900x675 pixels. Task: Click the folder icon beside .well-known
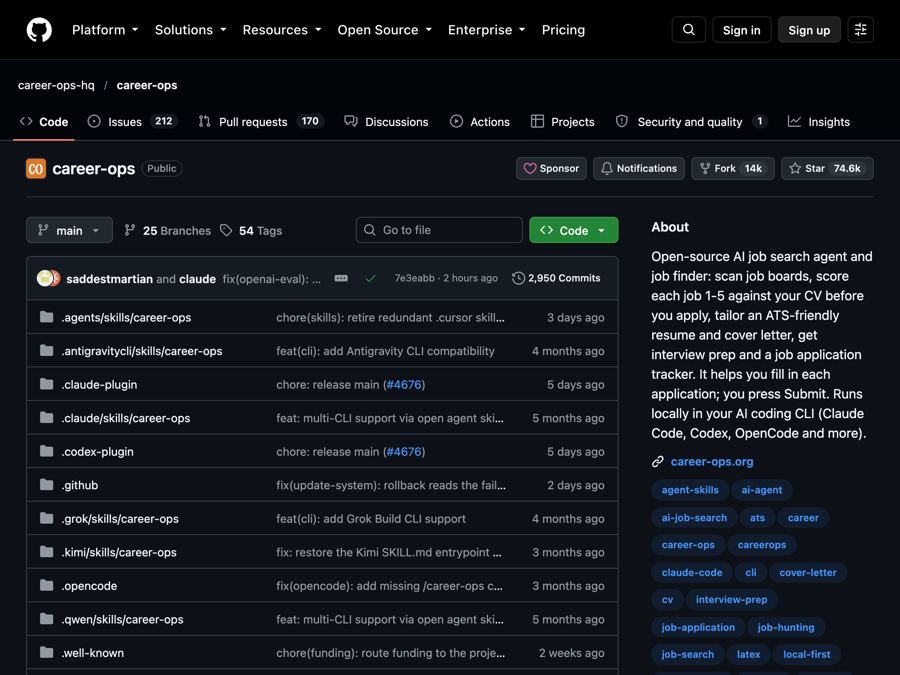46,653
